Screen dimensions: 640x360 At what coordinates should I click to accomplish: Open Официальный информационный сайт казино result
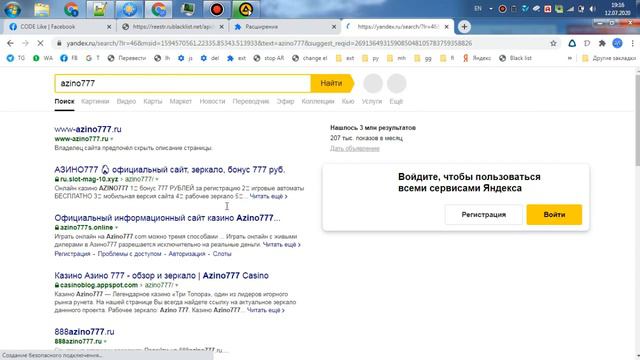(167, 218)
